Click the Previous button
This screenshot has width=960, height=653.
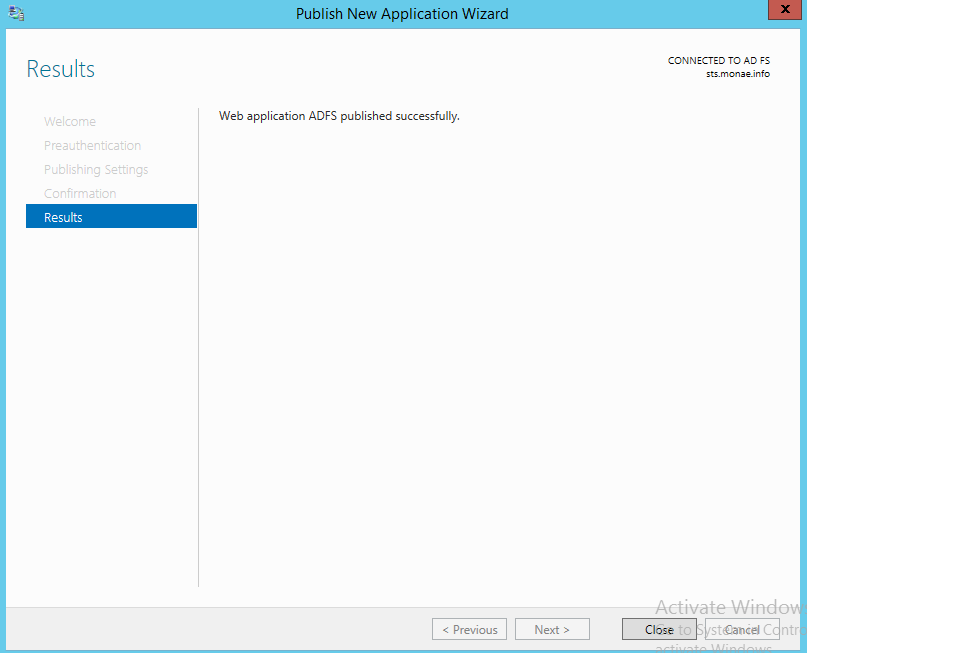click(469, 629)
